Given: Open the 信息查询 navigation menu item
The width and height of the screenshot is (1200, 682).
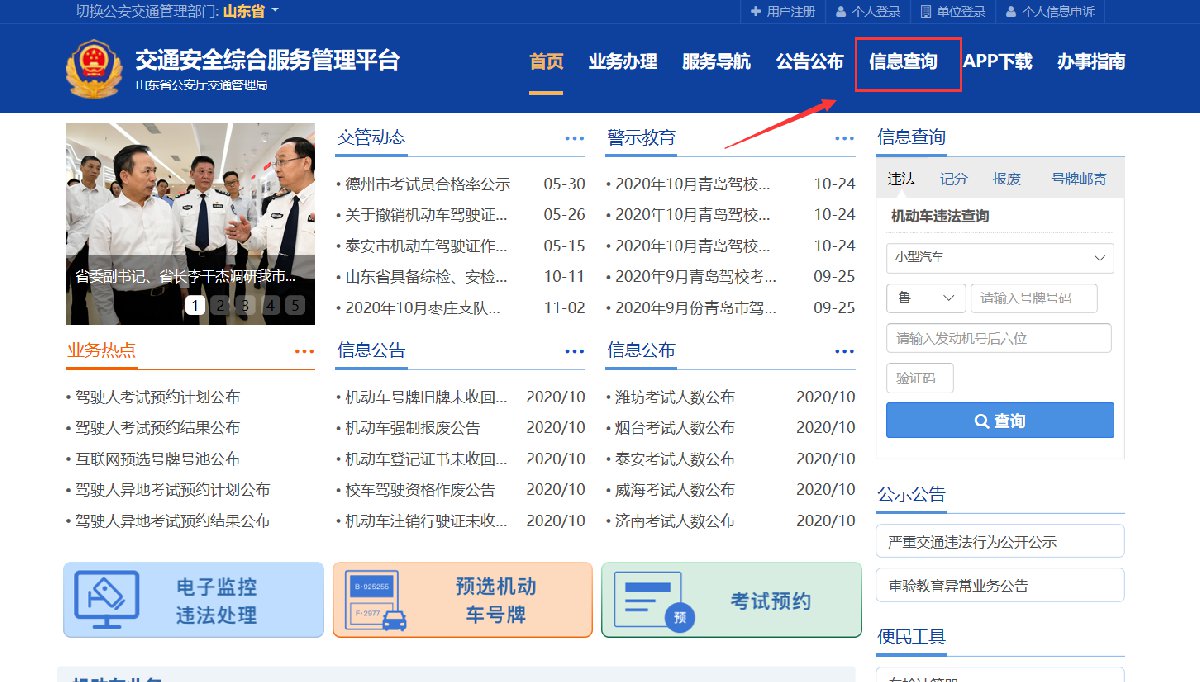Looking at the screenshot, I should pyautogui.click(x=904, y=62).
